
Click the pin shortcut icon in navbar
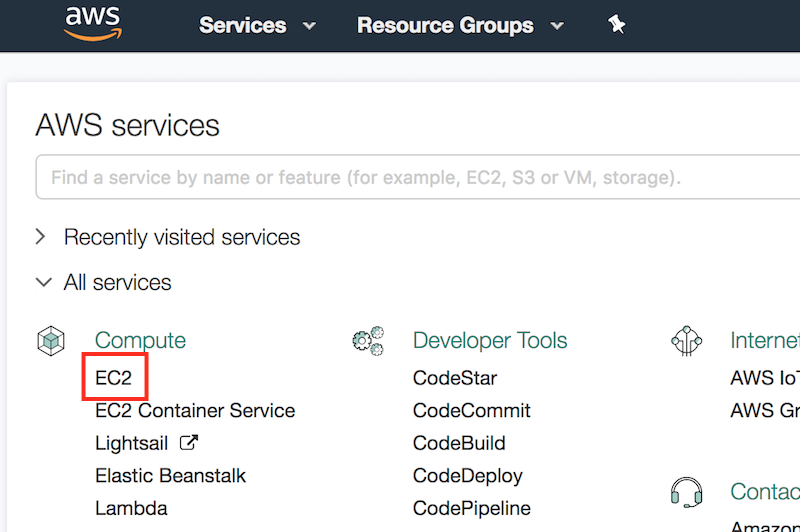pyautogui.click(x=617, y=25)
